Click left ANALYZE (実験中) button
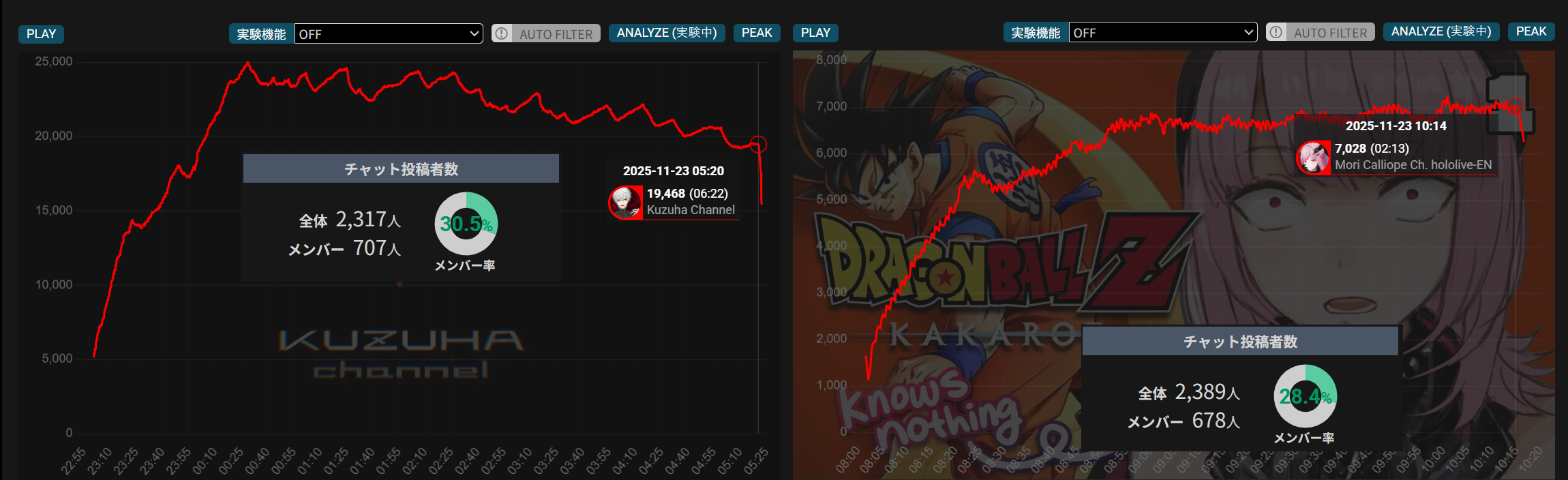The height and width of the screenshot is (480, 1568). [x=667, y=33]
